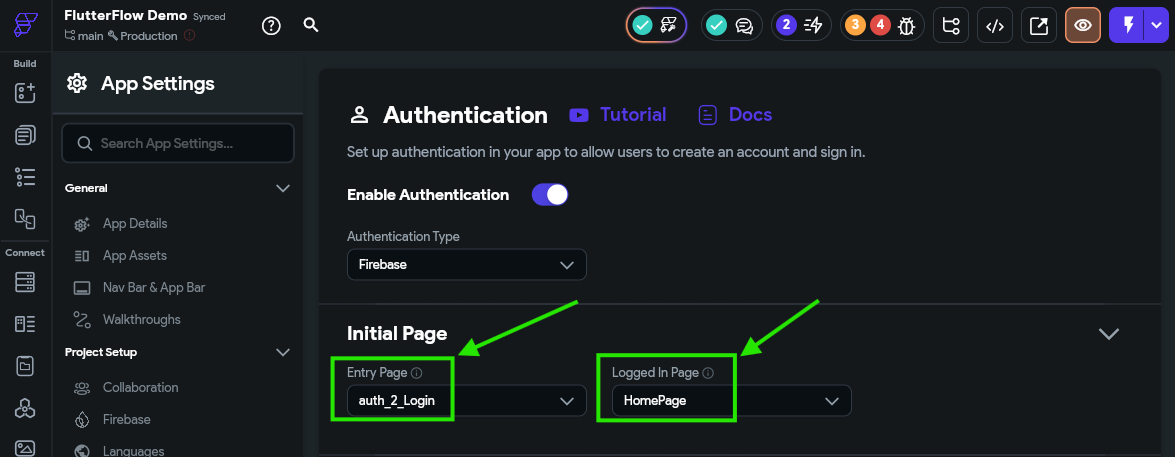Click the App Settings gear icon
The height and width of the screenshot is (457, 1175).
(76, 83)
